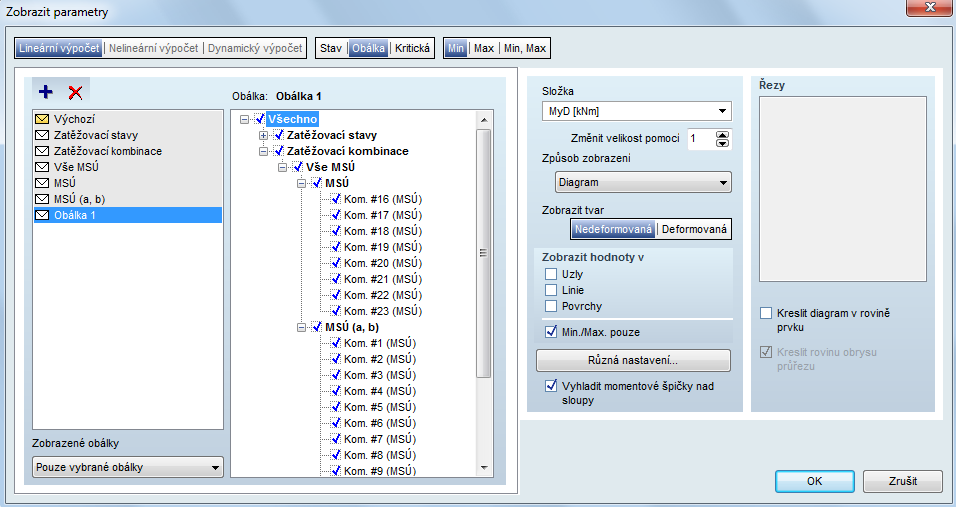Select the Obálka option
The image size is (956, 507).
tap(368, 48)
